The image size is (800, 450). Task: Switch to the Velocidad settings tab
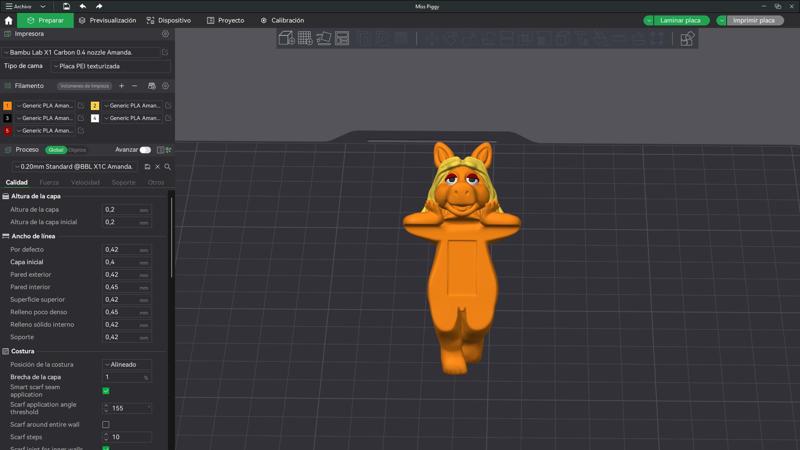[85, 182]
